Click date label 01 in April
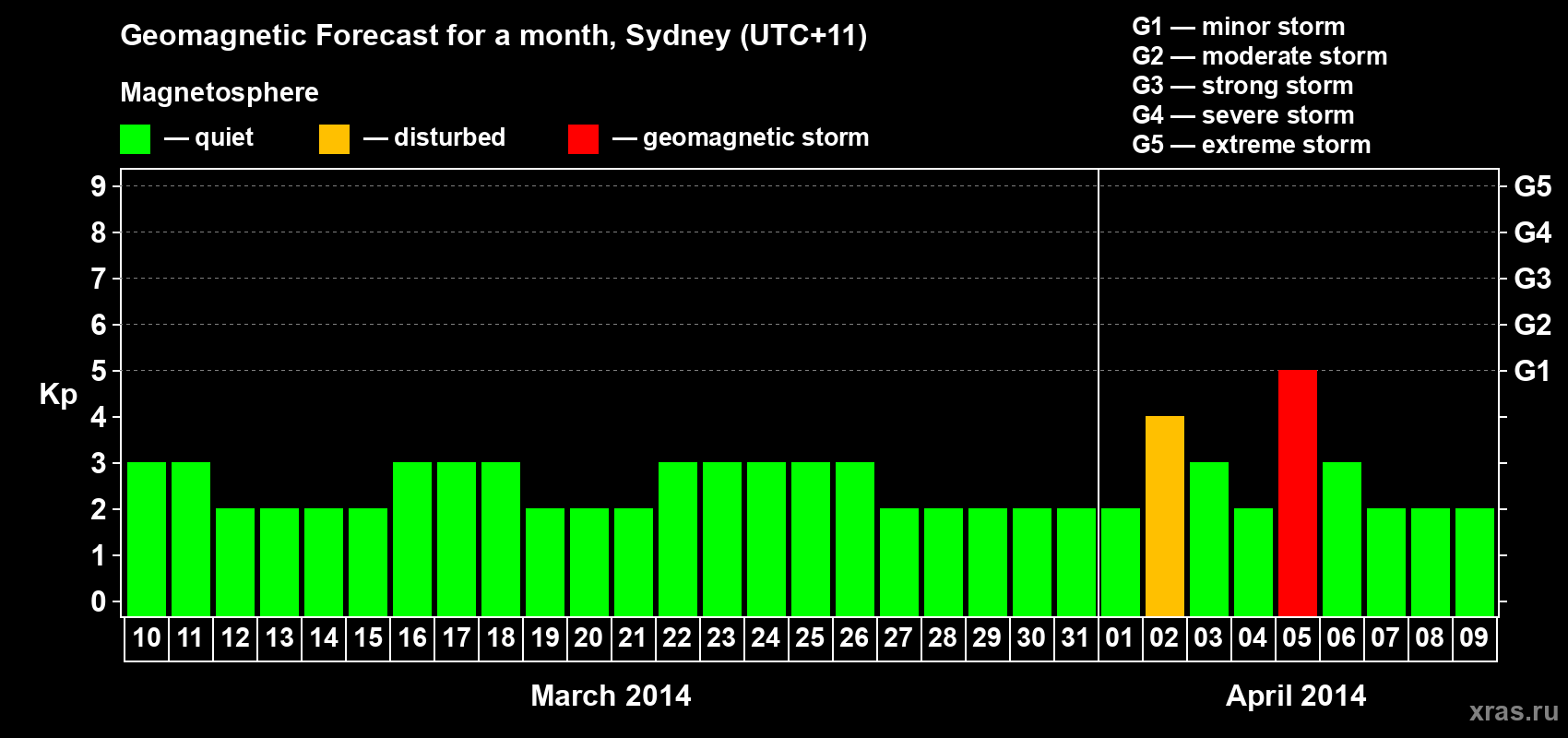Screen dimensions: 1568x738 (x=1120, y=637)
